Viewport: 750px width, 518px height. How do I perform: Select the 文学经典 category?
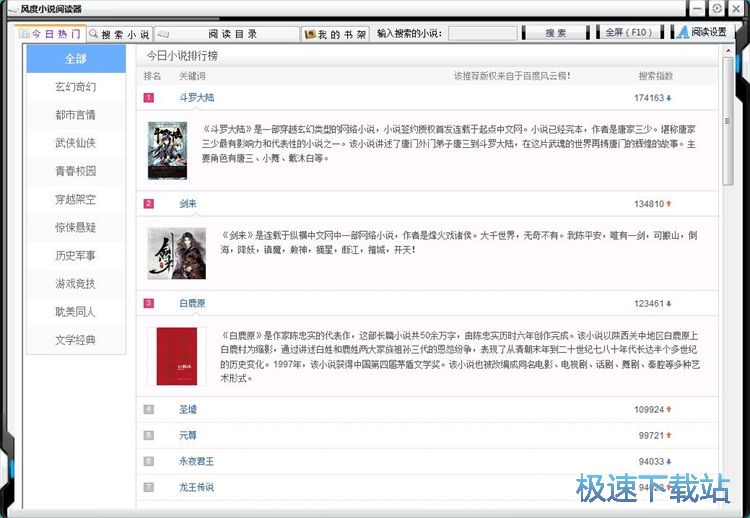[76, 341]
